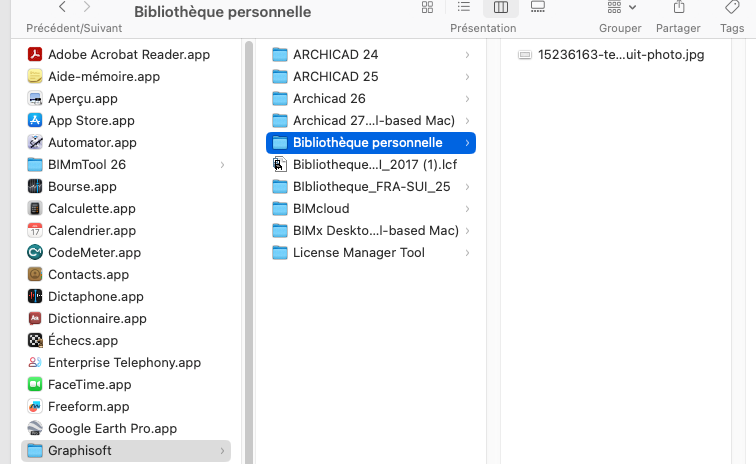
Task: Click the Partager label
Action: [x=678, y=28]
